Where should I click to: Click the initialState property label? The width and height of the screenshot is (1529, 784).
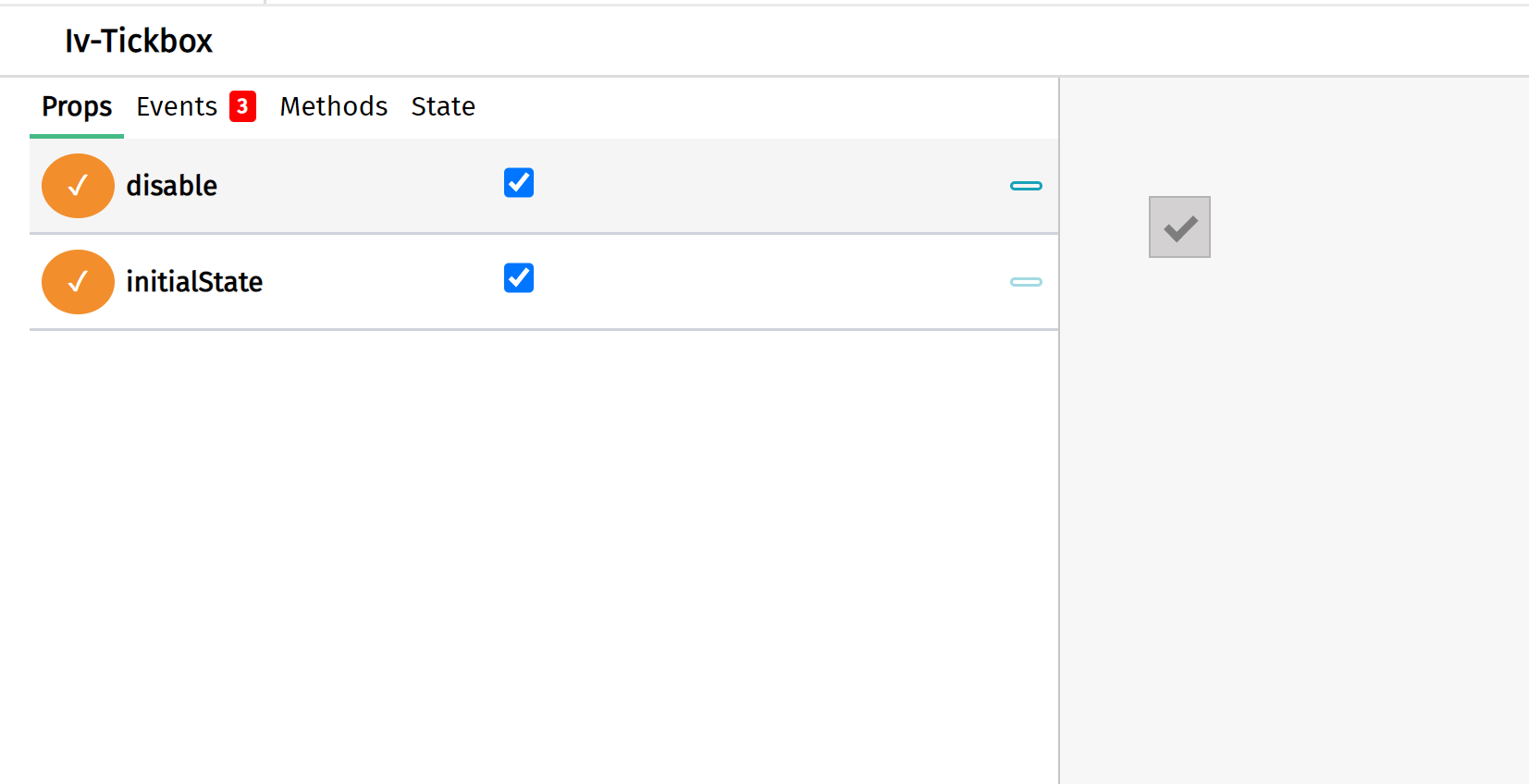pyautogui.click(x=194, y=281)
